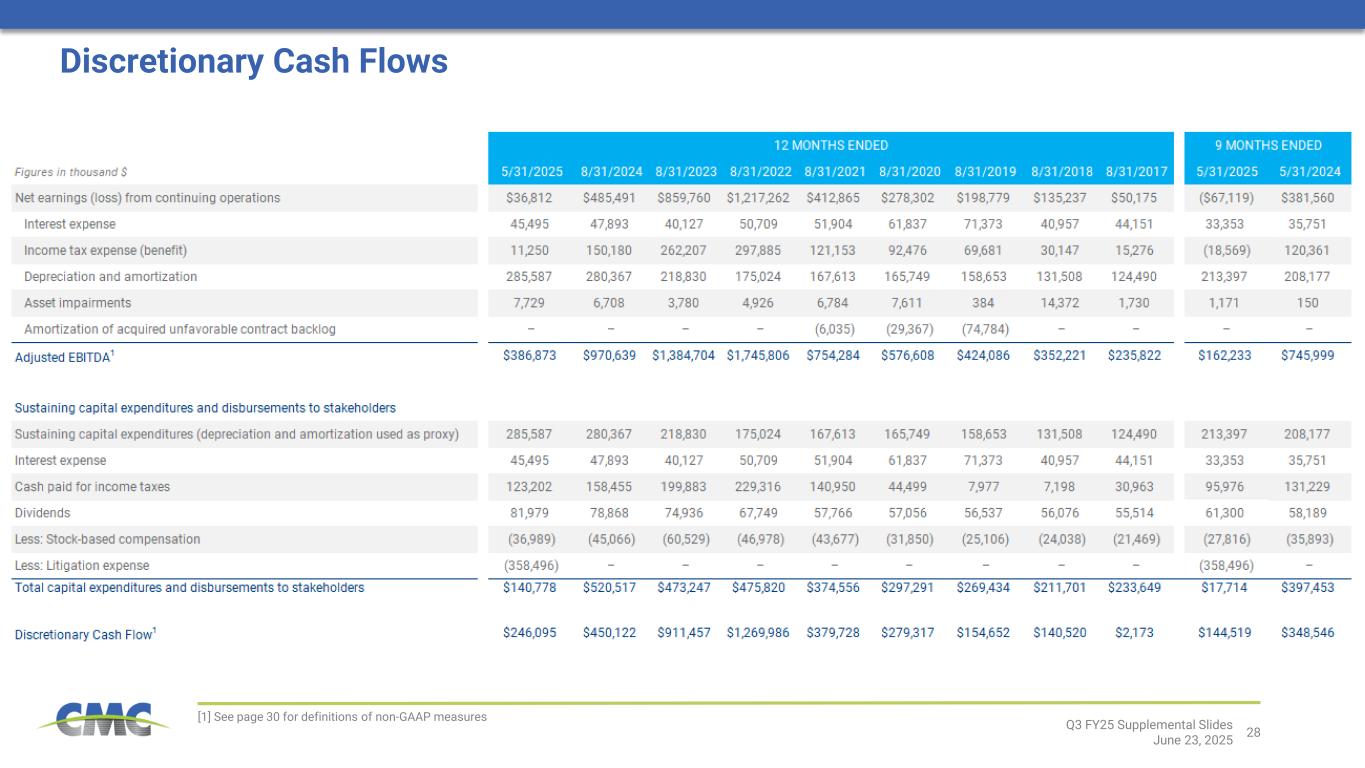Click the Discretionary Cash Flow value $2,173
This screenshot has width=1365, height=768.
[x=1134, y=633]
